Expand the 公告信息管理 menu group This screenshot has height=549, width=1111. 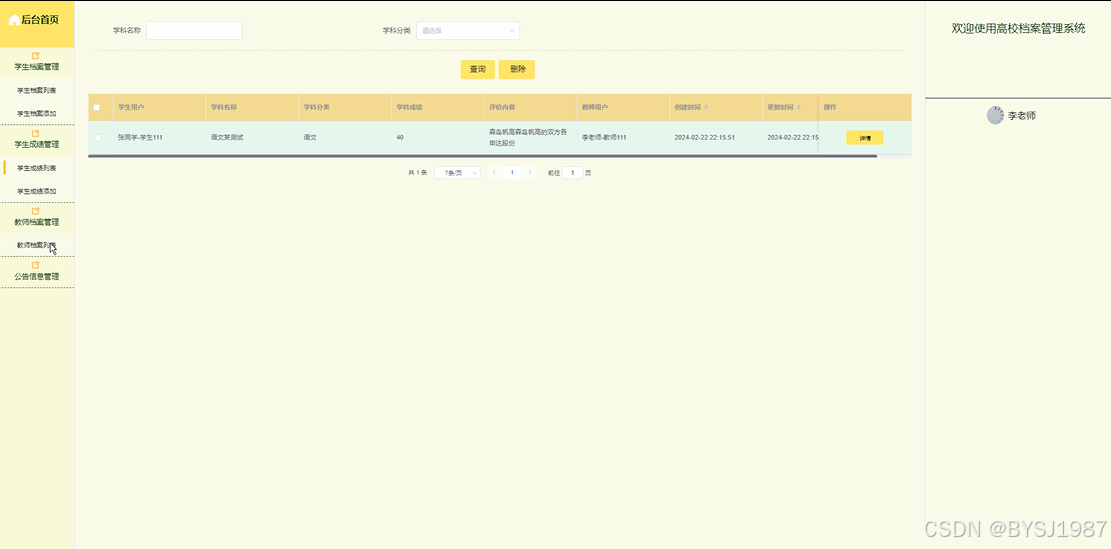tap(37, 272)
